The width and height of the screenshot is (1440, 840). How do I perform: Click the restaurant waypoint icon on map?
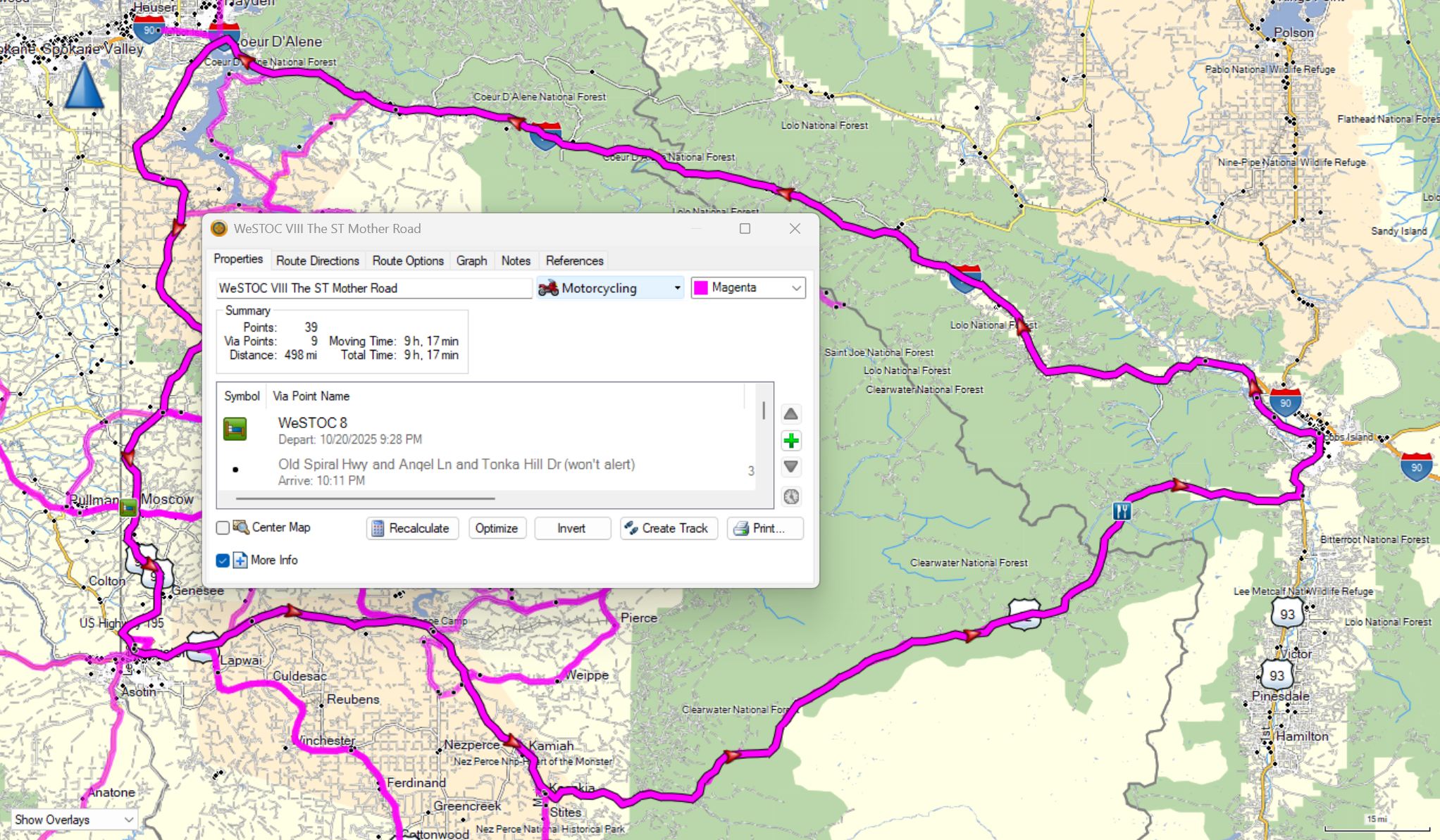pos(1122,510)
